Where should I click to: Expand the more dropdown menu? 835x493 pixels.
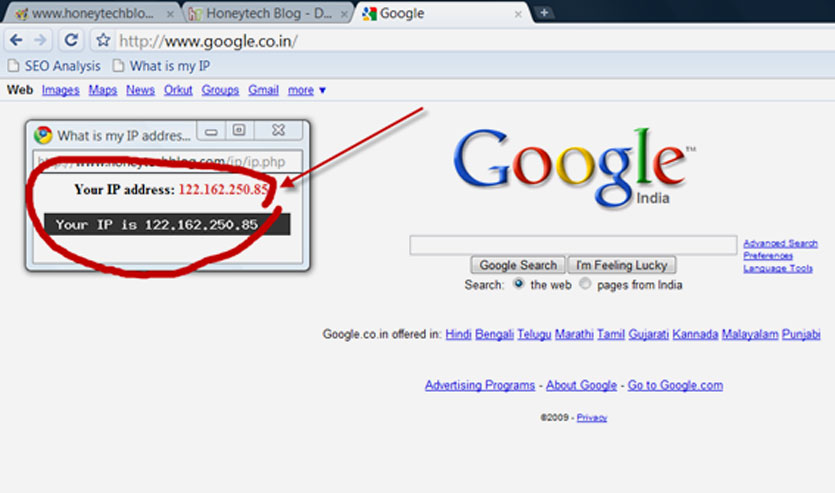point(307,91)
